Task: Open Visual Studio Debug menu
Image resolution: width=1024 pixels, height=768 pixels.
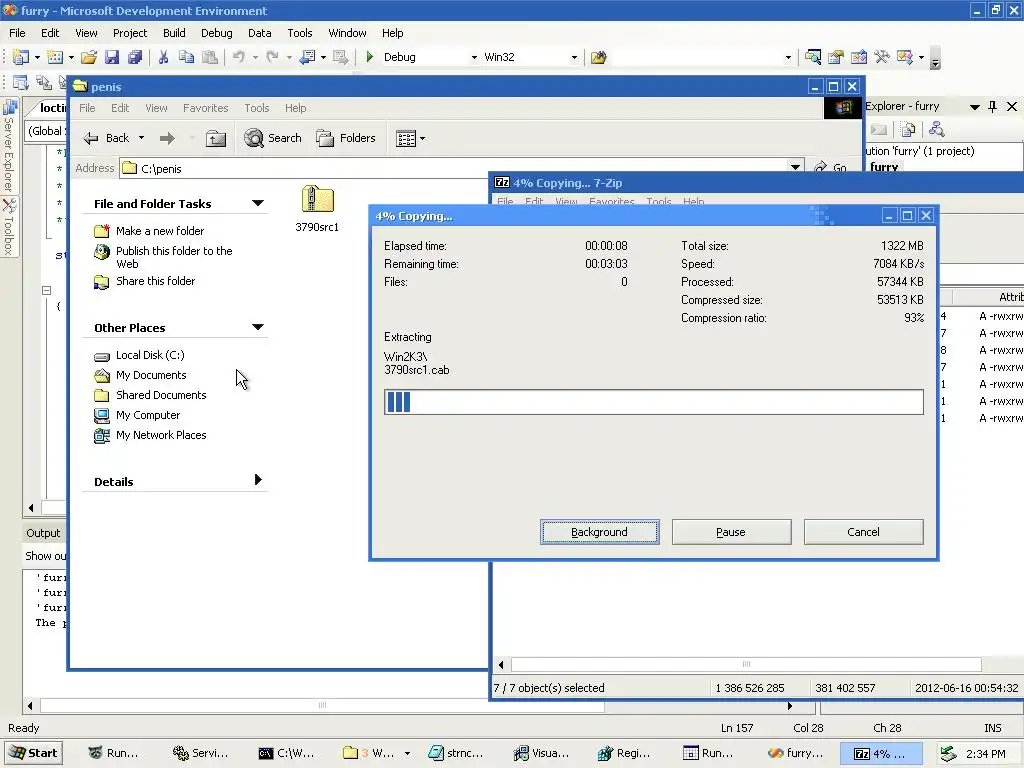Action: point(216,33)
